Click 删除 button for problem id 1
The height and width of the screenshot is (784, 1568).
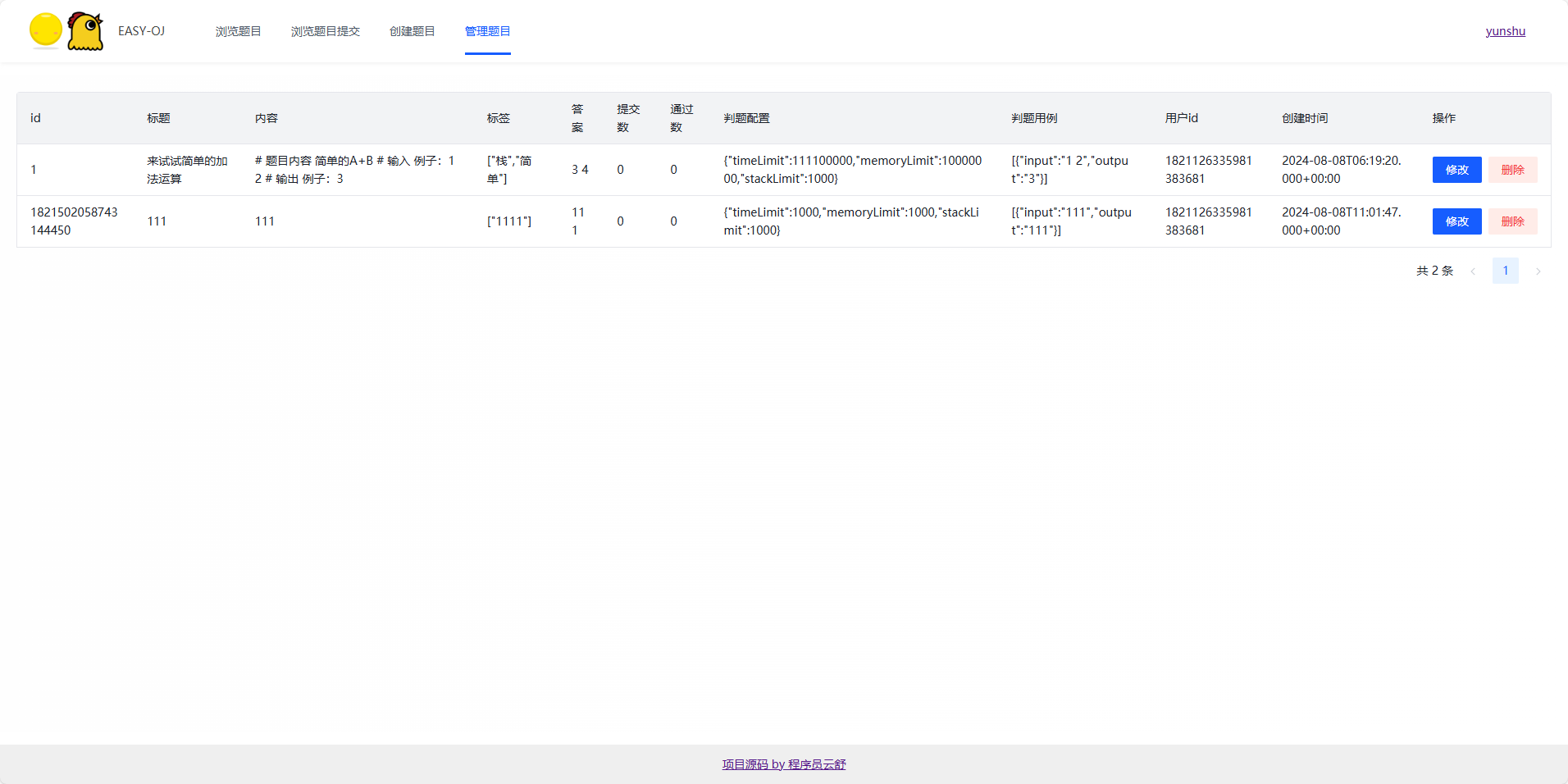point(1513,170)
